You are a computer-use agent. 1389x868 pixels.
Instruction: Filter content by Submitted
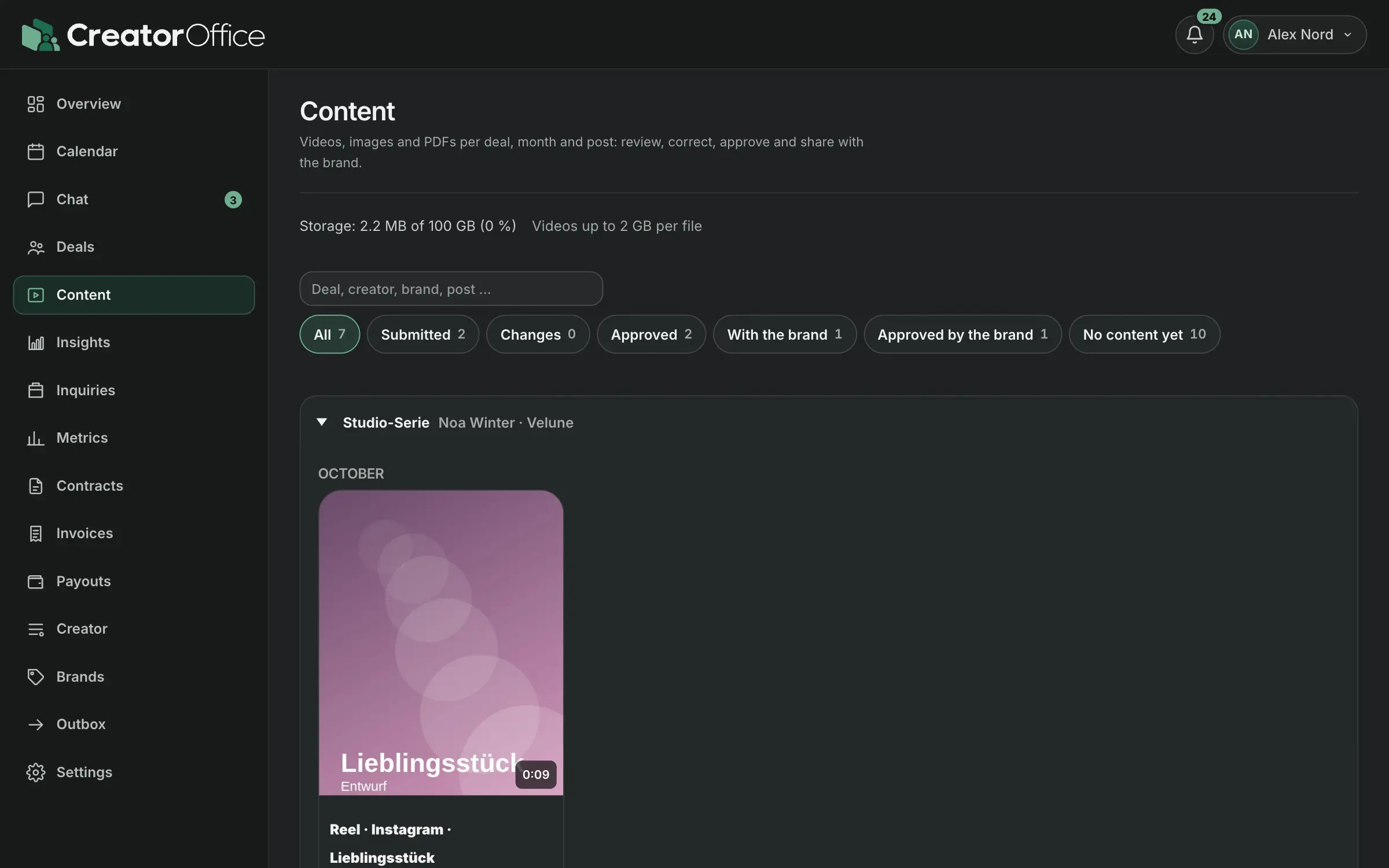(x=423, y=334)
